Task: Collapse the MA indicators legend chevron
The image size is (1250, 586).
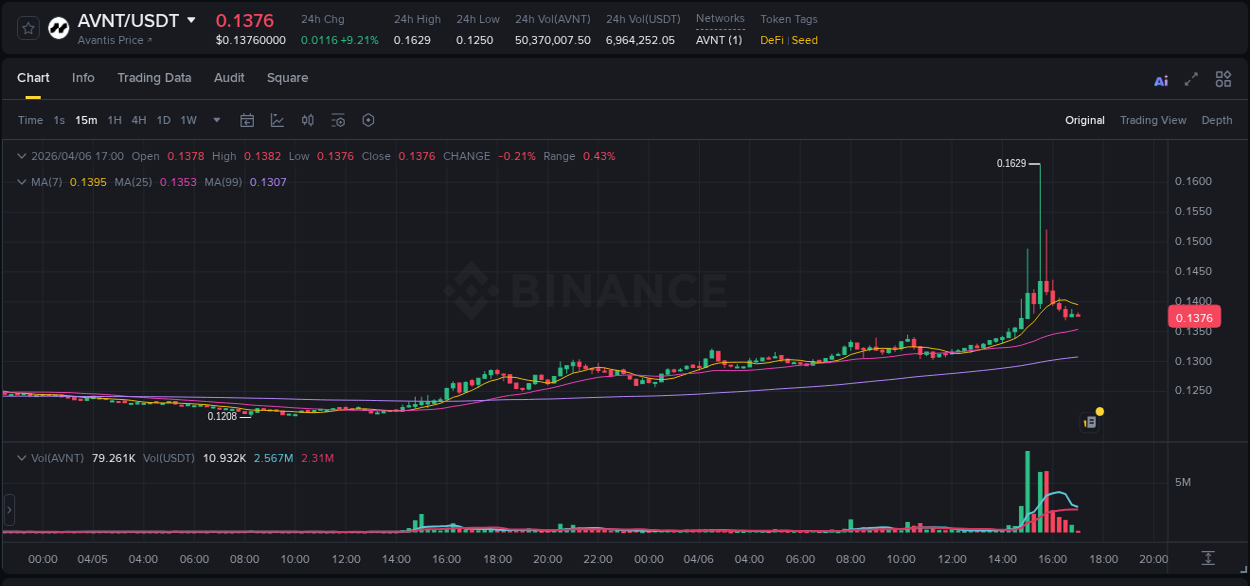Action: [x=21, y=182]
